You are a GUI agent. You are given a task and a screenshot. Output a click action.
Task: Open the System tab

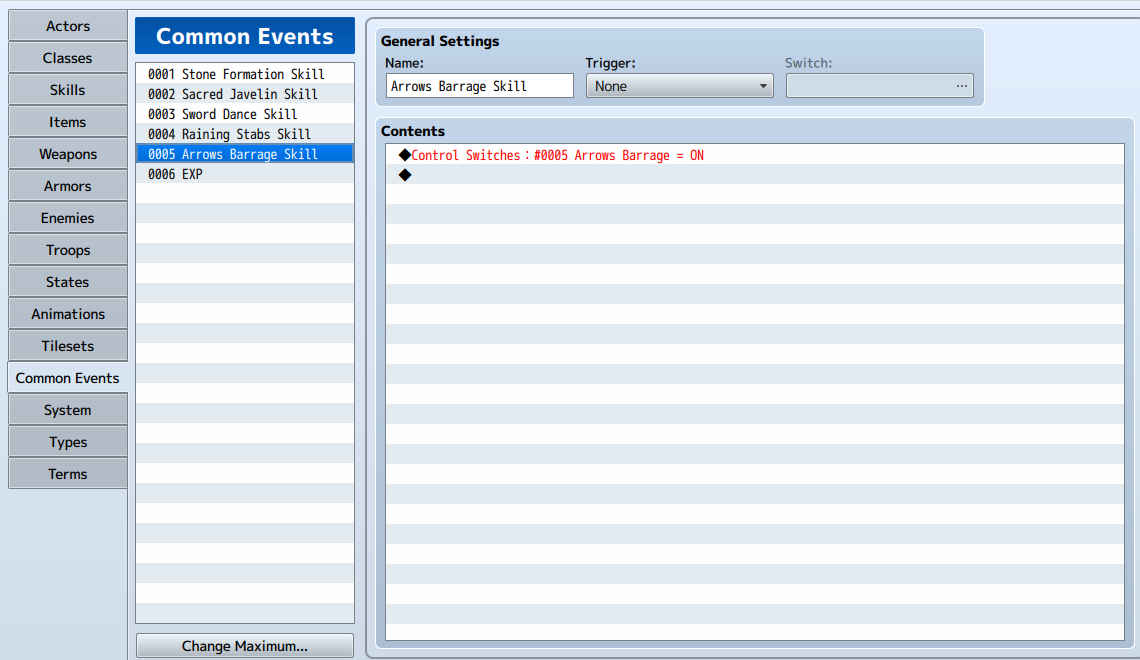pyautogui.click(x=68, y=410)
